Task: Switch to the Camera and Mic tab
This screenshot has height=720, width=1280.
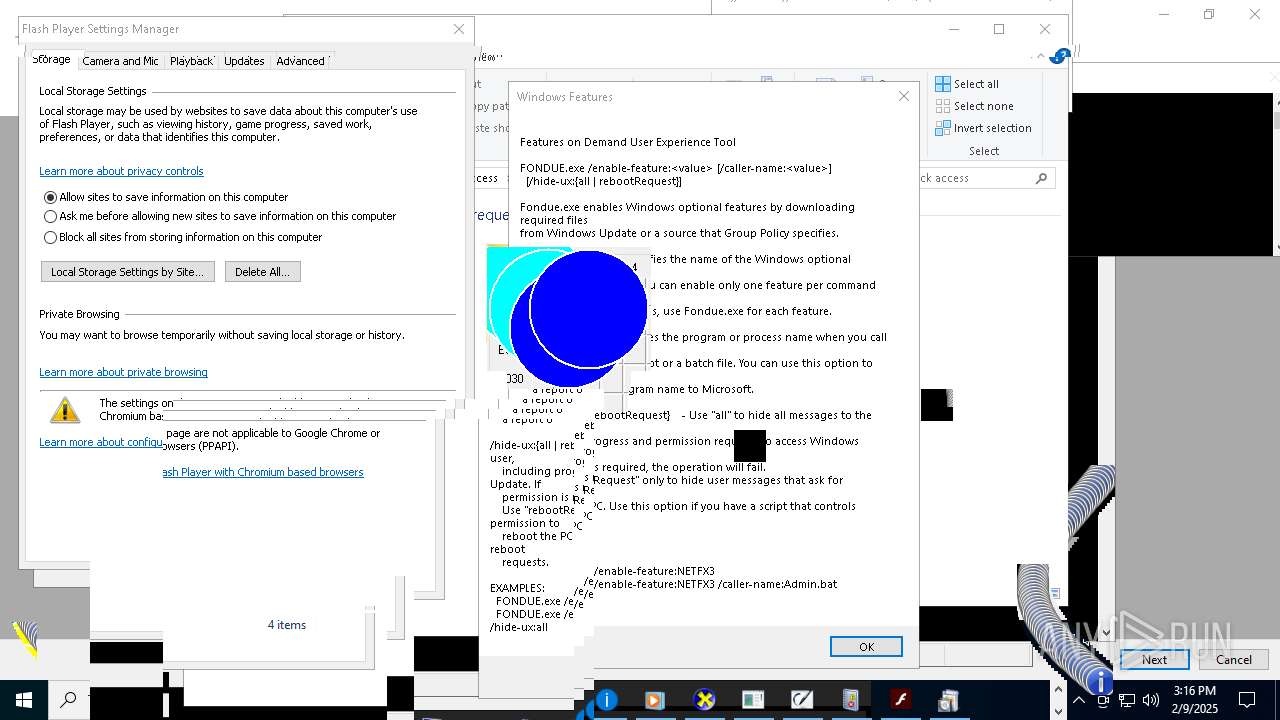Action: pos(120,61)
